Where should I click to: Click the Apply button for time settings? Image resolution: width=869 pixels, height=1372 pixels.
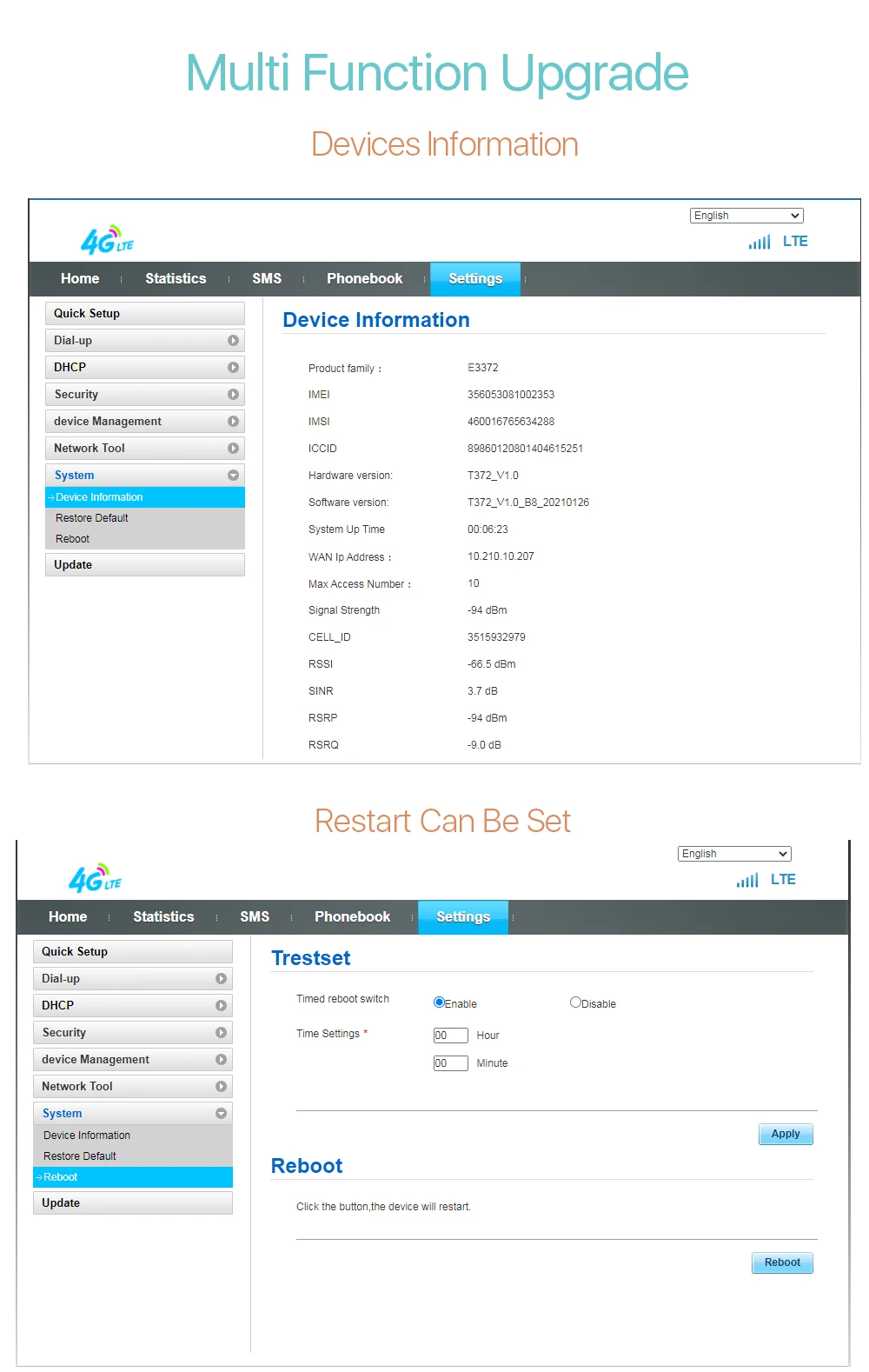786,1134
